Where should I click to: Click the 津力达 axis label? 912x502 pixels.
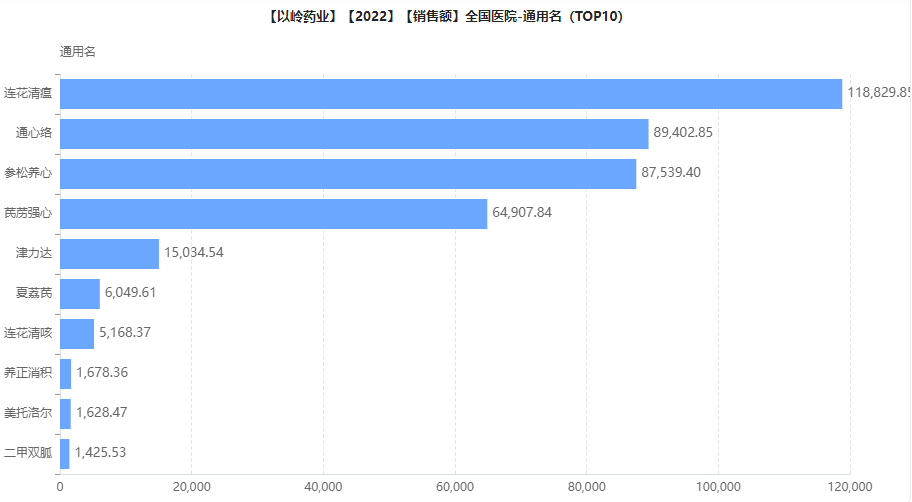(x=34, y=253)
